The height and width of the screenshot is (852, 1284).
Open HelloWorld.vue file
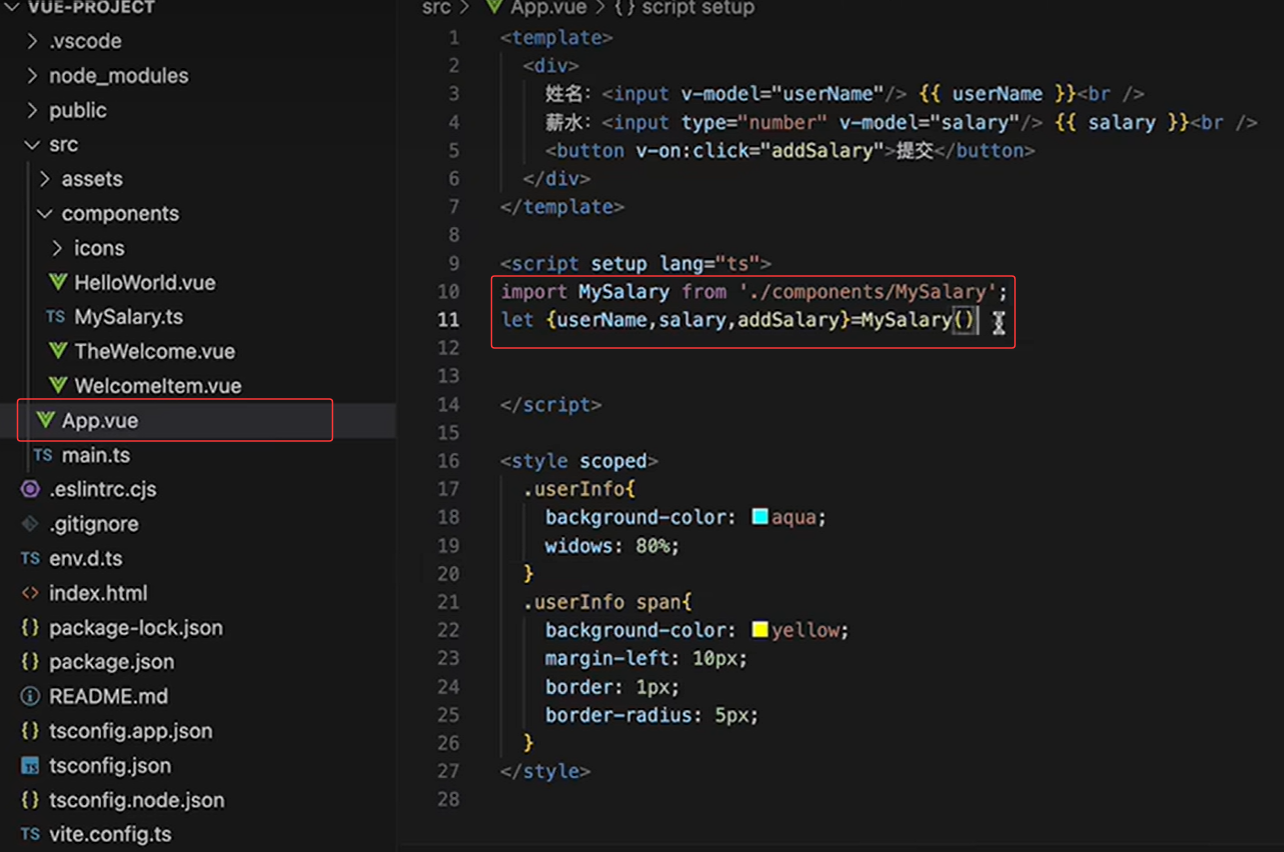click(x=145, y=283)
